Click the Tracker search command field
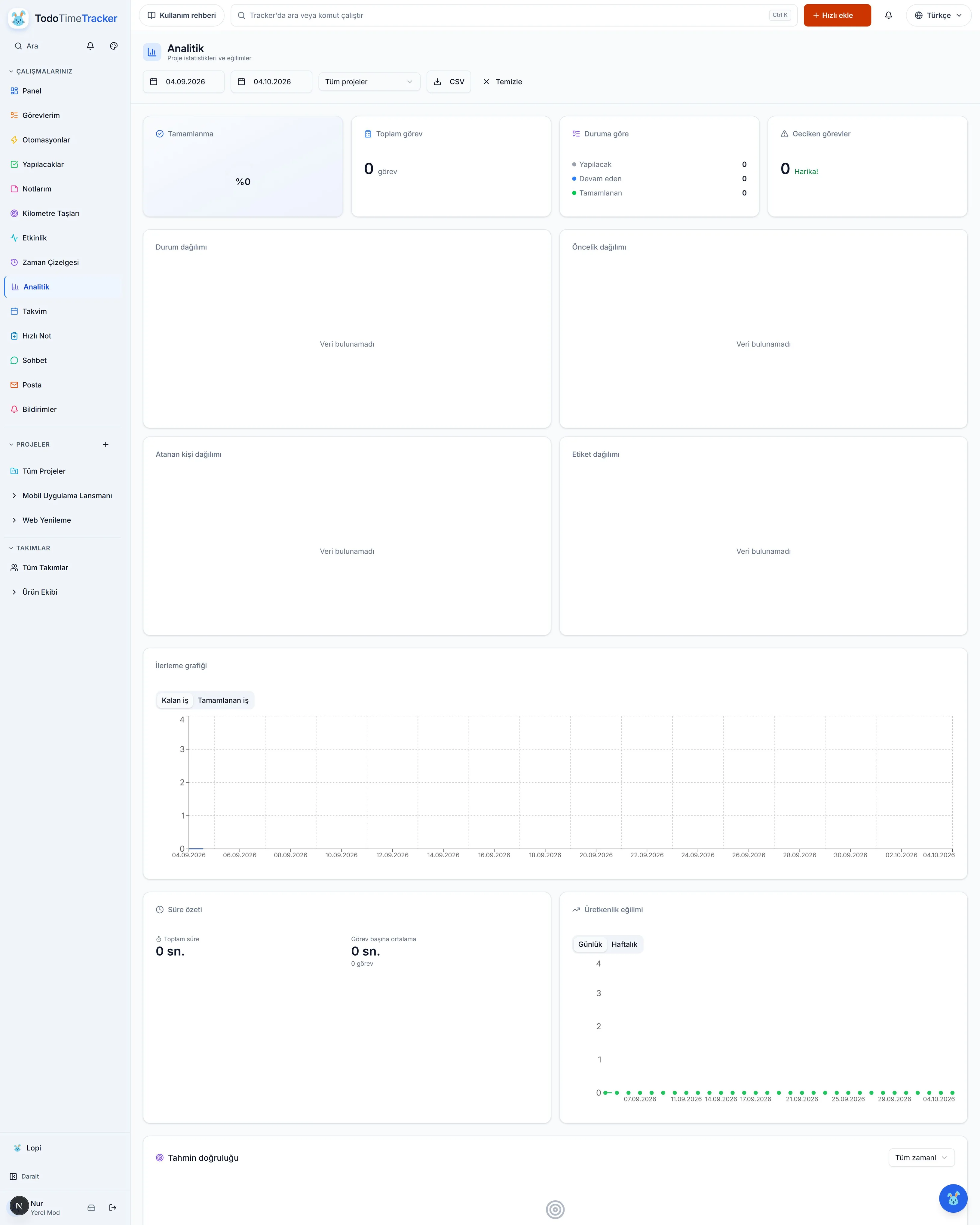The width and height of the screenshot is (980, 1225). (x=513, y=15)
